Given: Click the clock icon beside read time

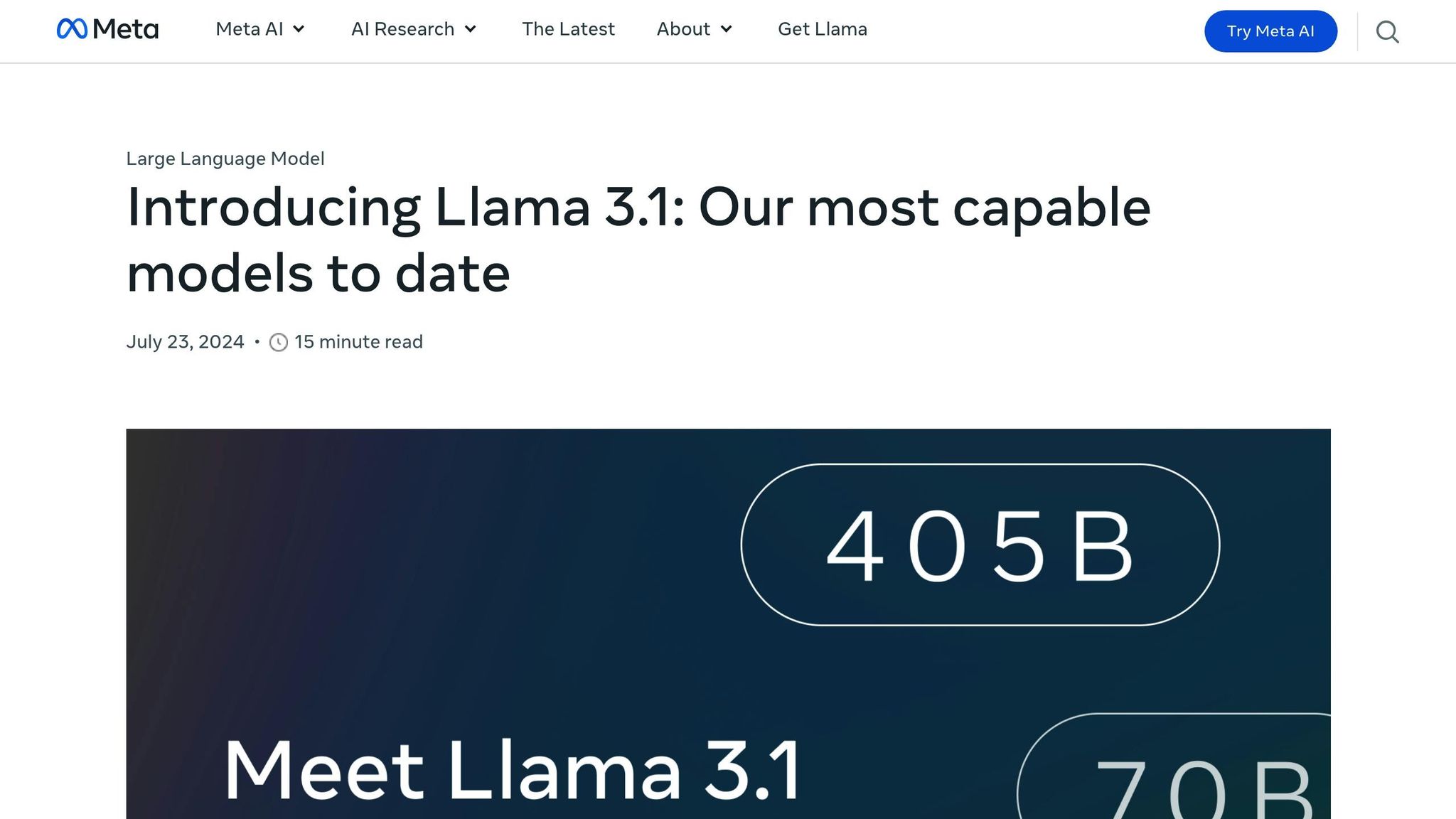Looking at the screenshot, I should point(279,342).
